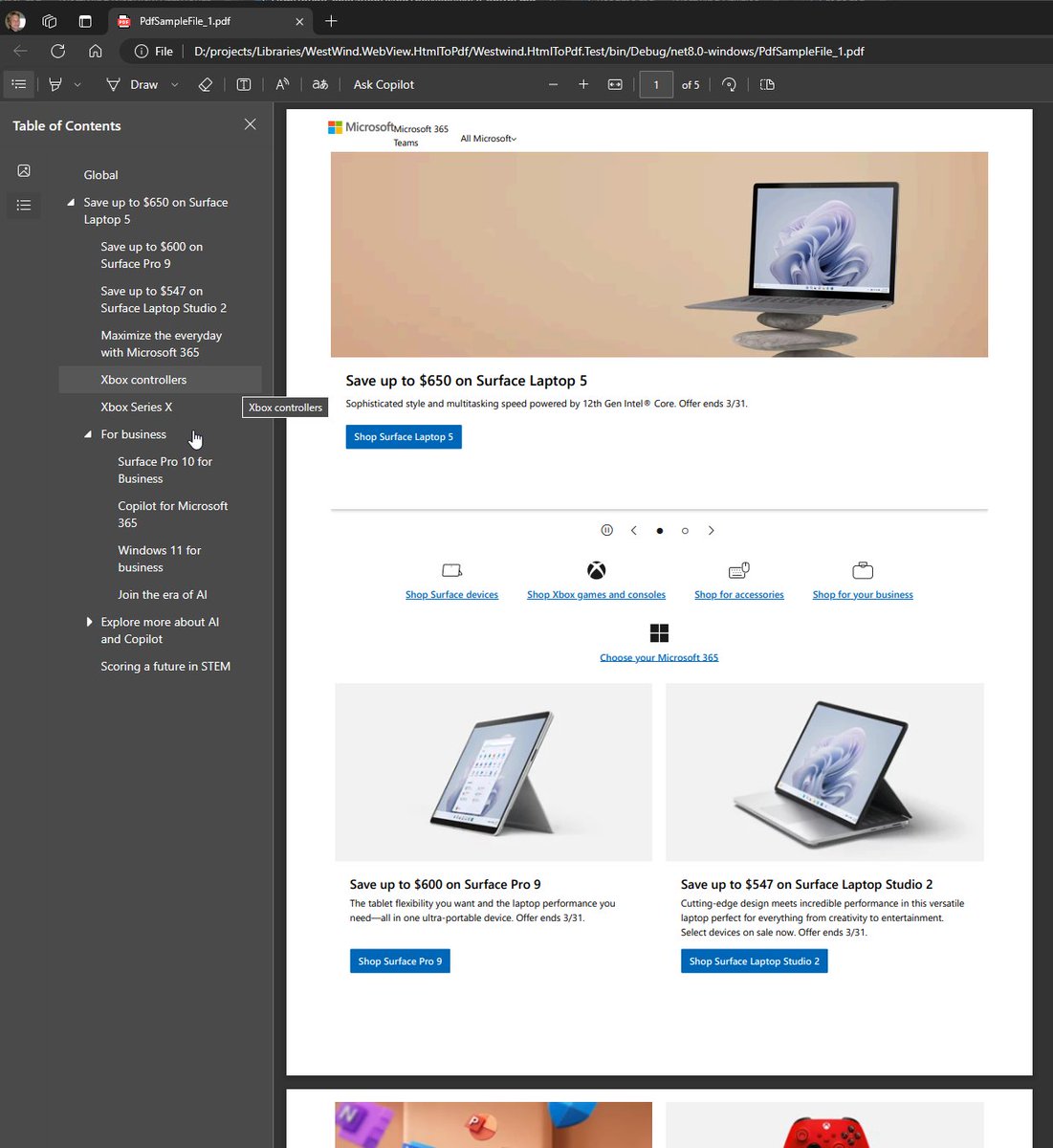Jump to Save up to $600 on Surface Pro 9

click(x=152, y=255)
